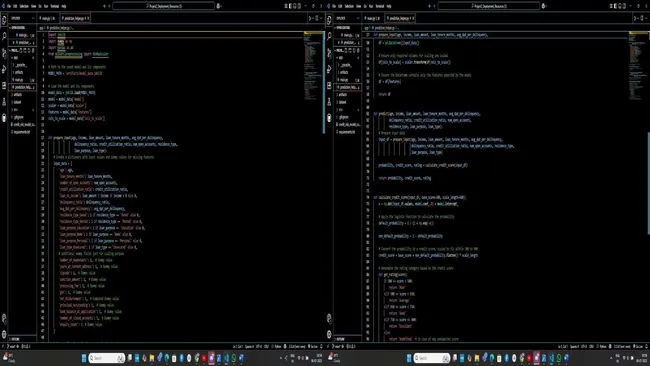Open Source Control view in left window
Viewport: 650px width, 366px height.
tap(4, 53)
